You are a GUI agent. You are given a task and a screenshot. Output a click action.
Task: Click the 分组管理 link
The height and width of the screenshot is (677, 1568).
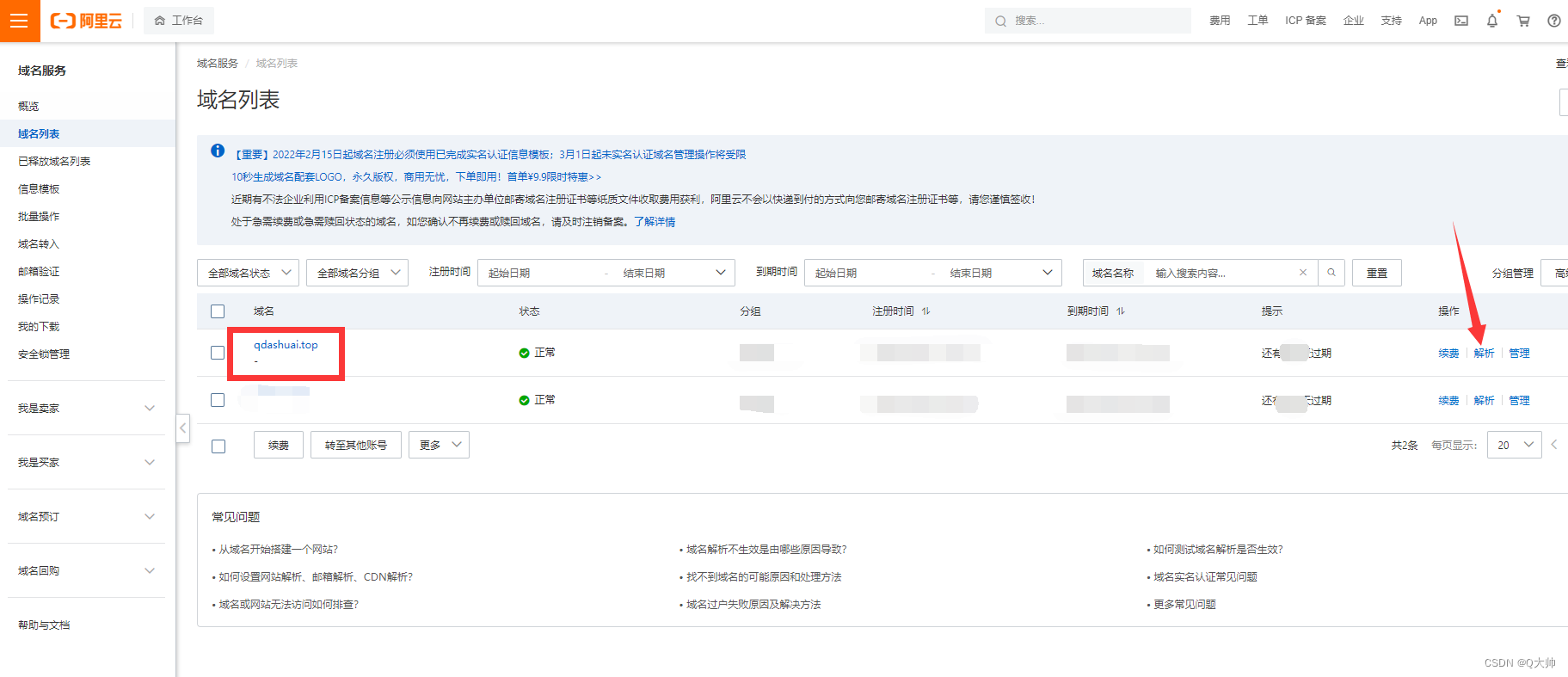tap(1513, 273)
